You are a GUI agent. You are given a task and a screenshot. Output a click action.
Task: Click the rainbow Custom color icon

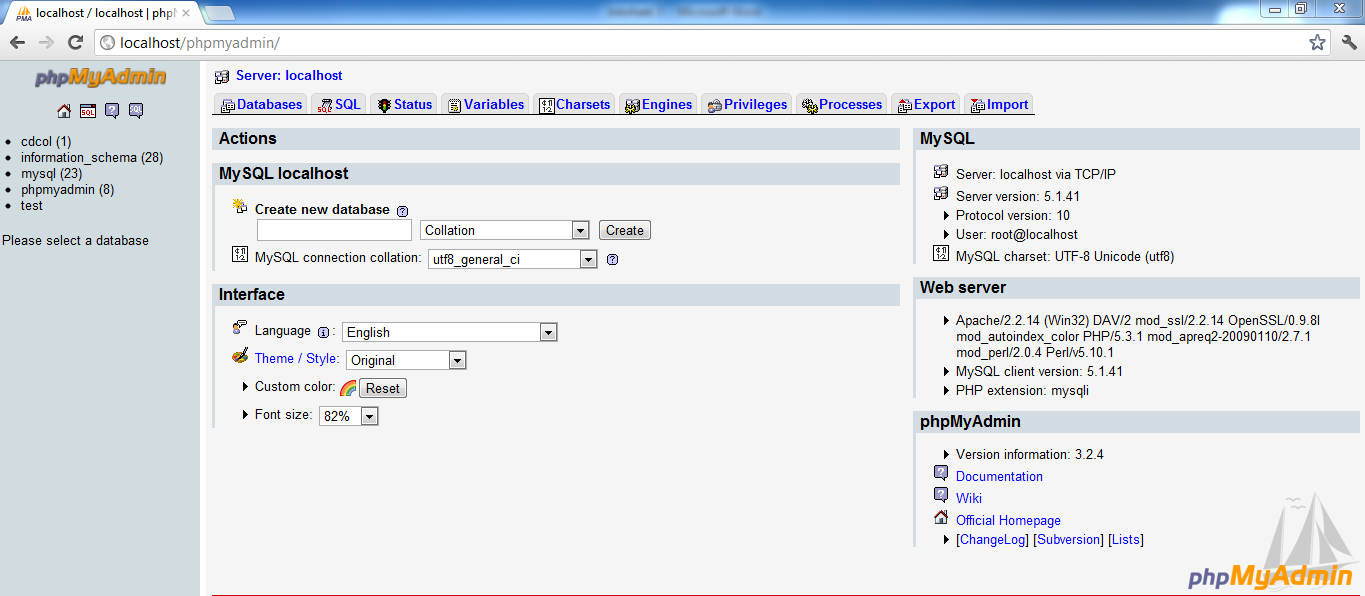point(348,388)
